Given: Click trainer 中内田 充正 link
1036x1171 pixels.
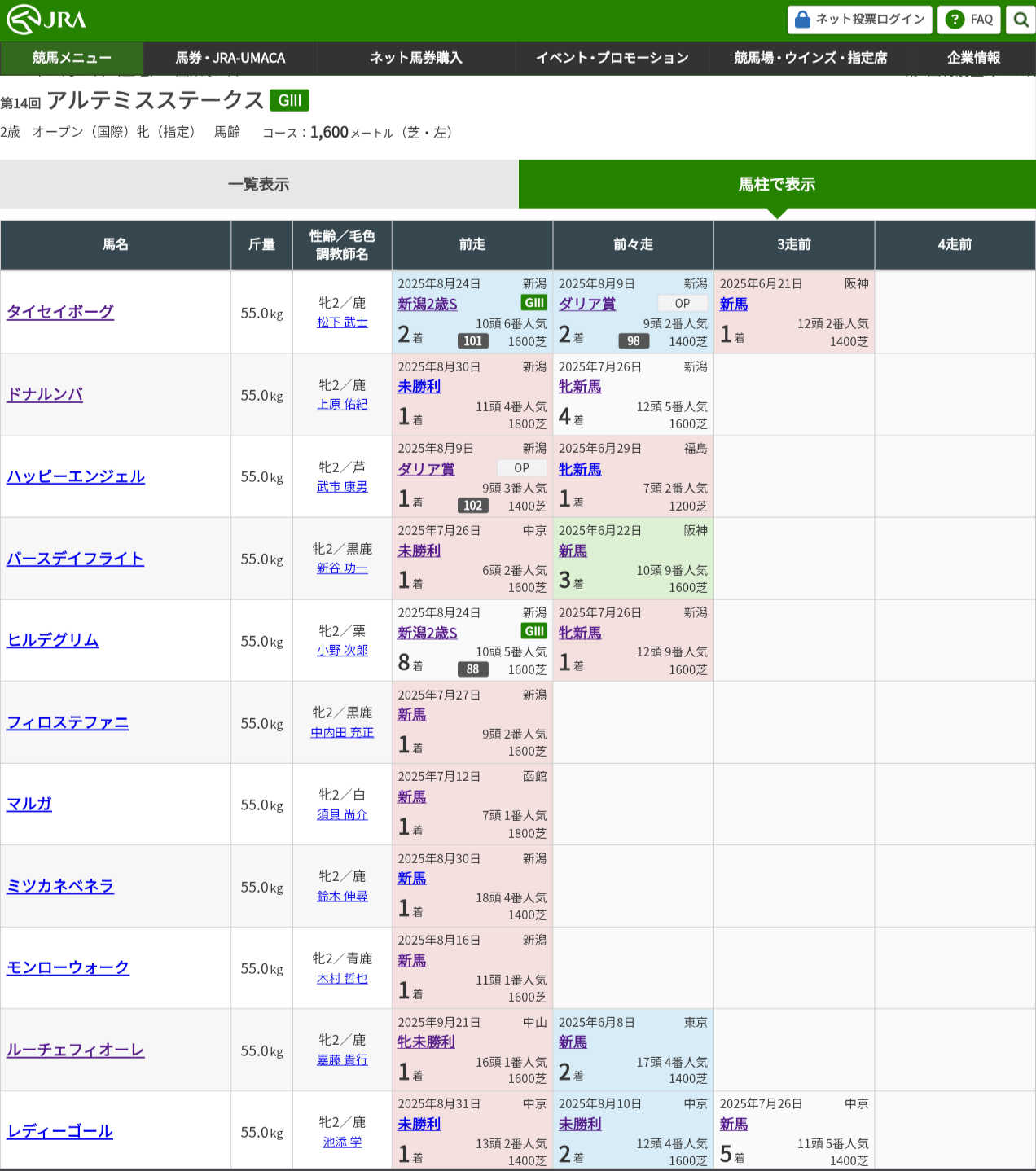Looking at the screenshot, I should [342, 733].
